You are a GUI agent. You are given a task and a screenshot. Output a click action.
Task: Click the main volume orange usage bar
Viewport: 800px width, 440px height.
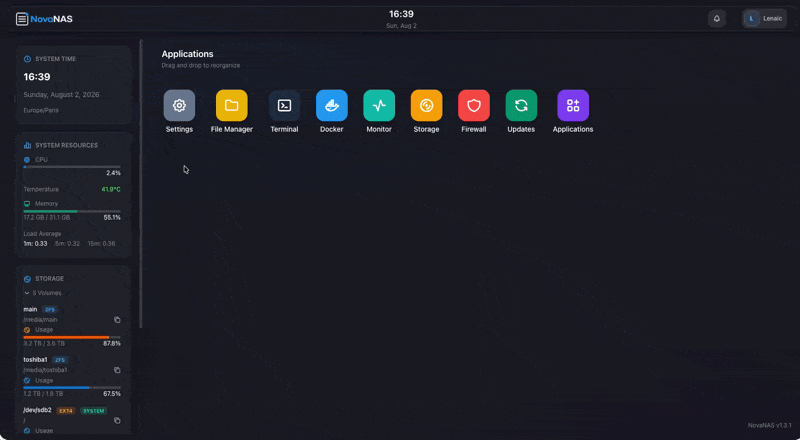(x=72, y=337)
